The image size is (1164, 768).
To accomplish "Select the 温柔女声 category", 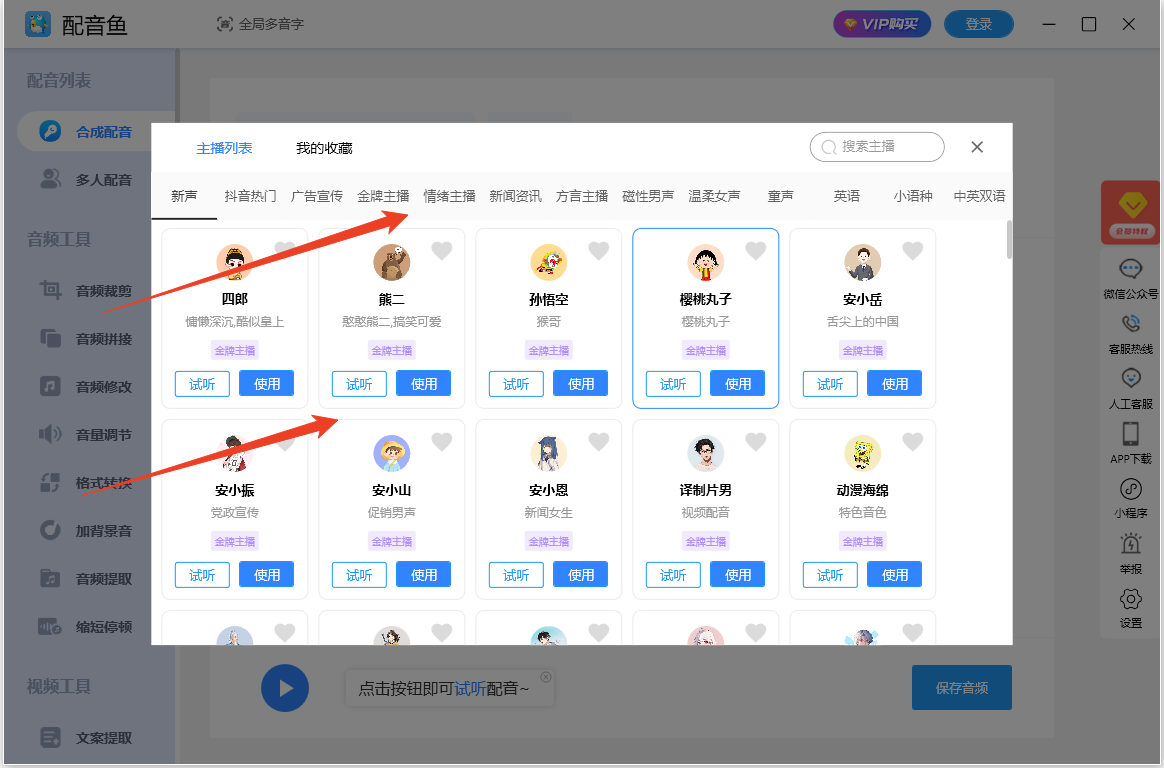I will coord(714,196).
